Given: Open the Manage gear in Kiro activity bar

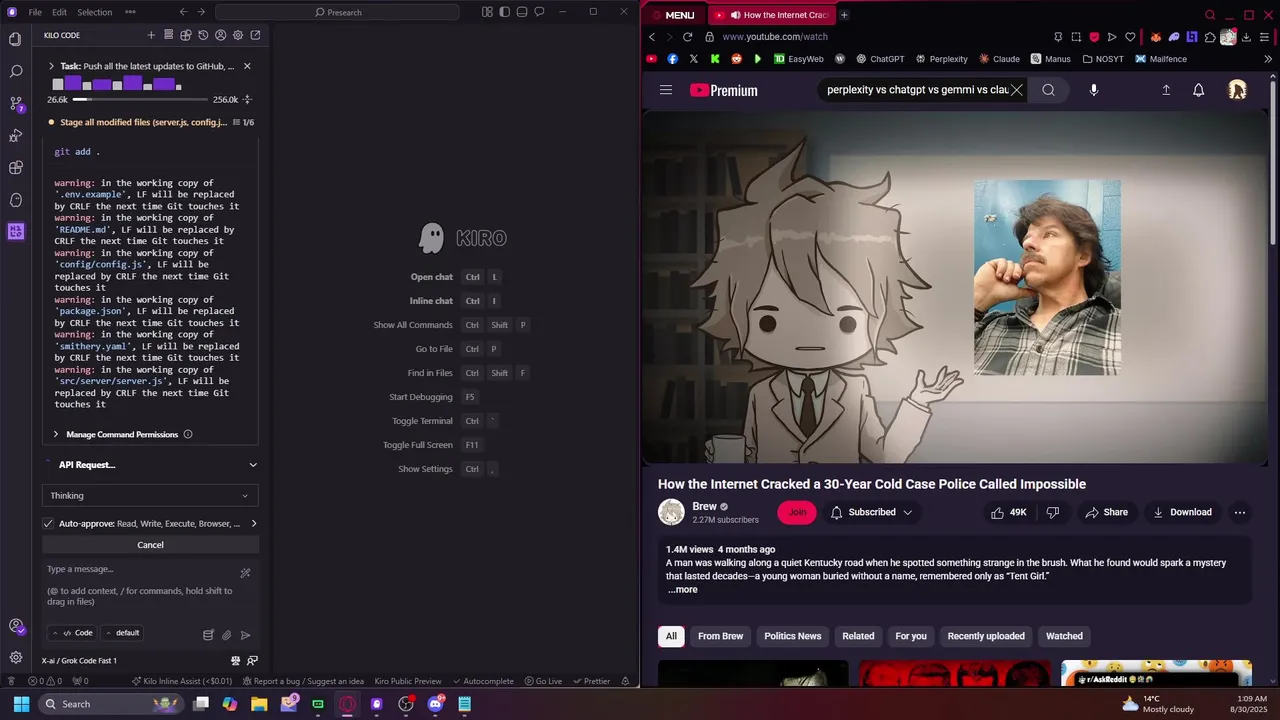Looking at the screenshot, I should coord(15,657).
